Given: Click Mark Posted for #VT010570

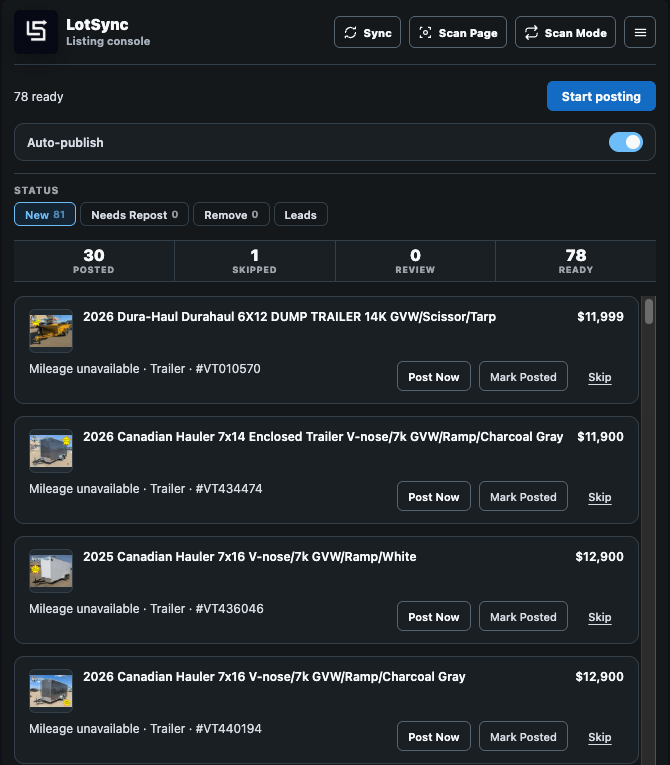Looking at the screenshot, I should tap(523, 376).
